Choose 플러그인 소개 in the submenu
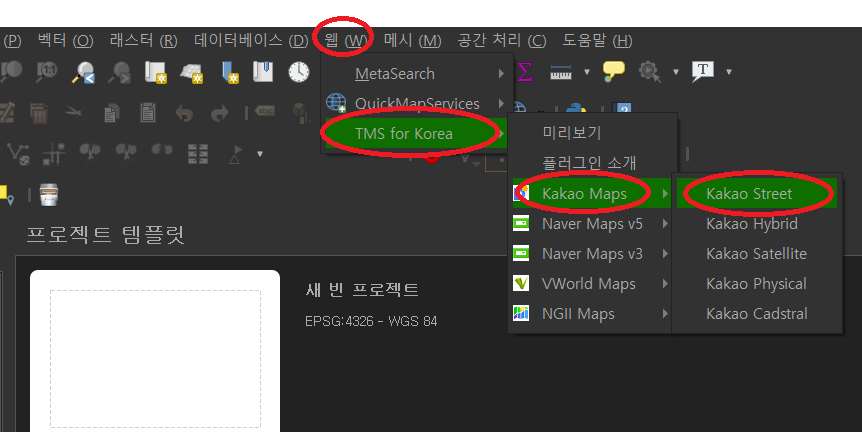The width and height of the screenshot is (862, 432). pyautogui.click(x=593, y=163)
